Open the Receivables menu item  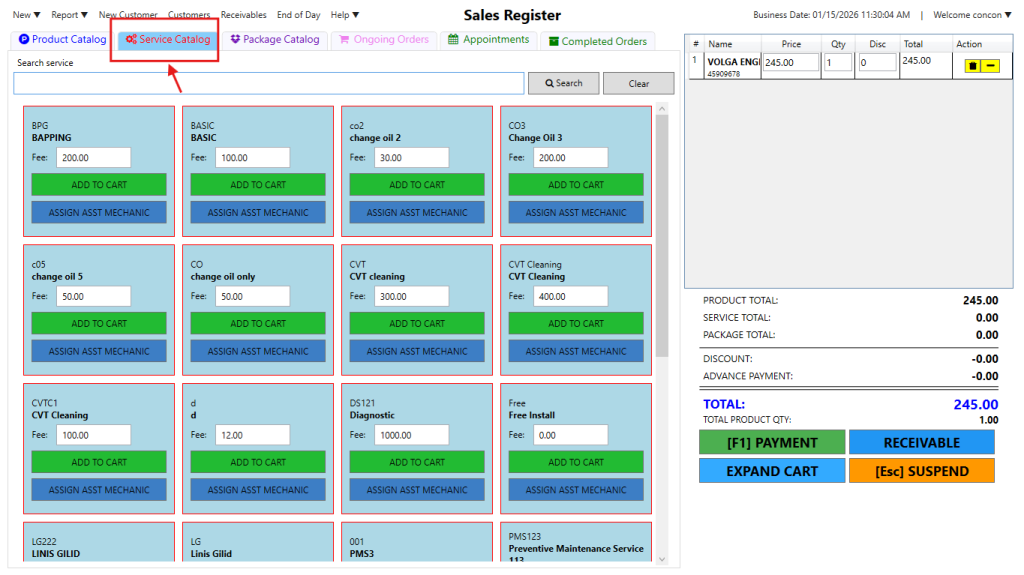(243, 15)
